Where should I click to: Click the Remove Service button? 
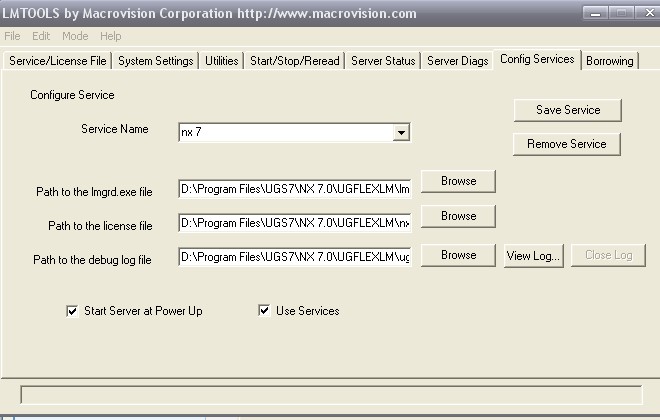(567, 144)
